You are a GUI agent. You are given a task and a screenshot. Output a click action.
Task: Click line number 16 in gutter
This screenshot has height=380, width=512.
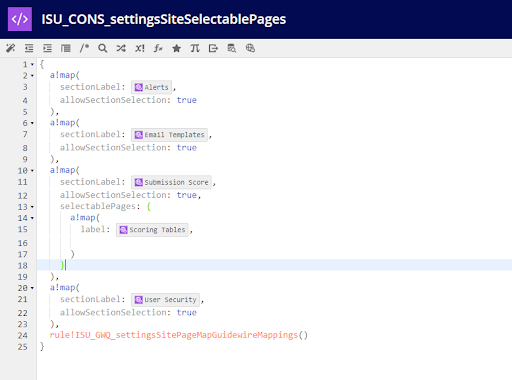23,243
